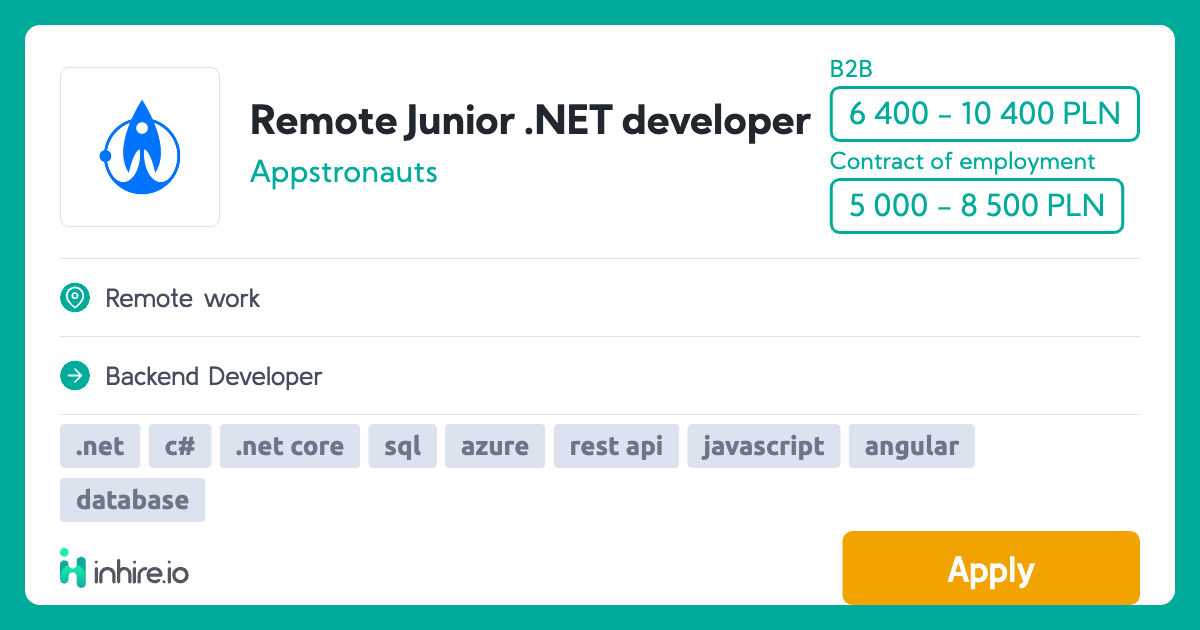Image resolution: width=1200 pixels, height=630 pixels.
Task: Click the Remote Junior .NET developer title
Action: (x=530, y=120)
